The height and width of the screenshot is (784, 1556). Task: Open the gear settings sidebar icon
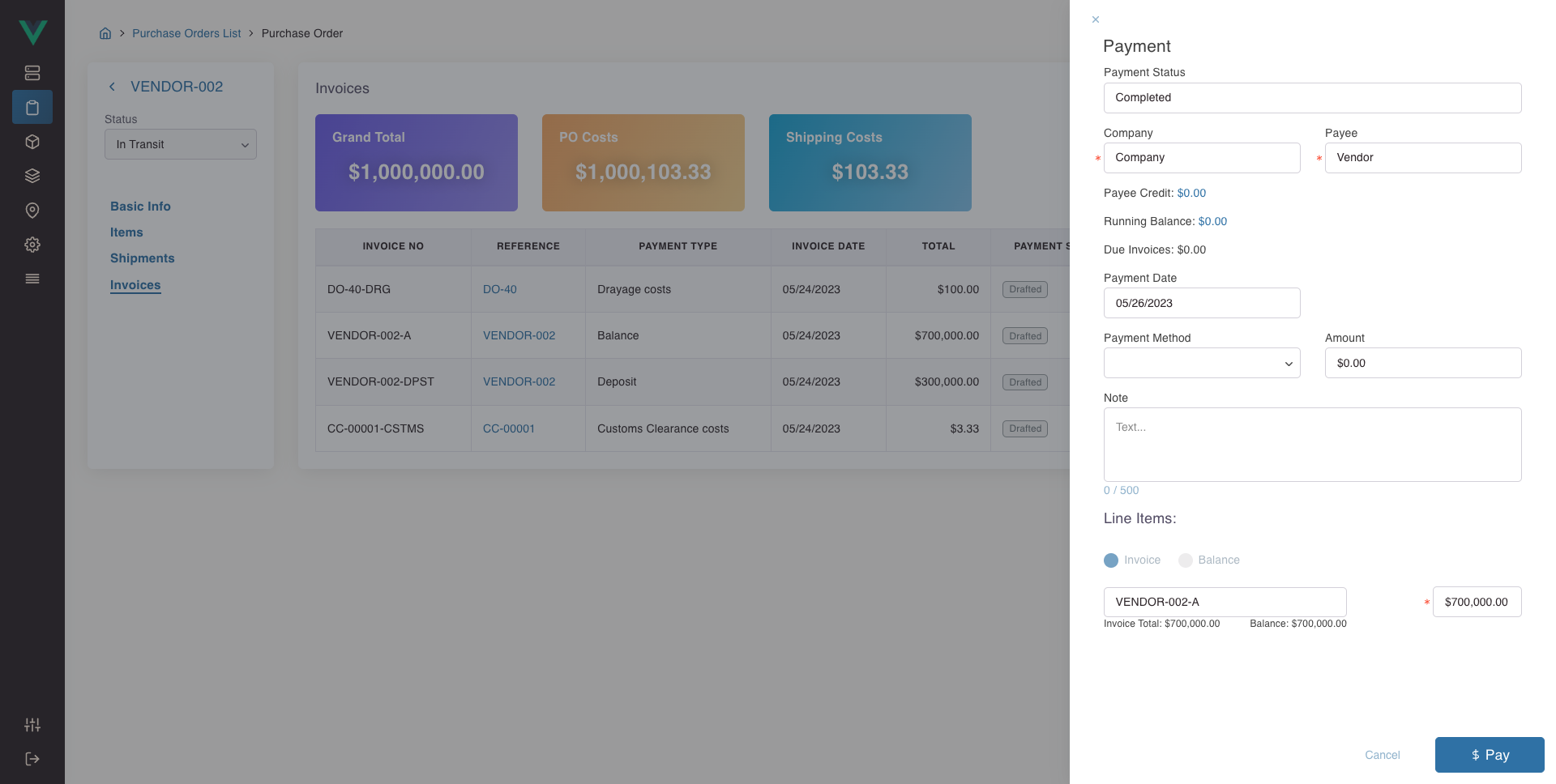pos(32,245)
